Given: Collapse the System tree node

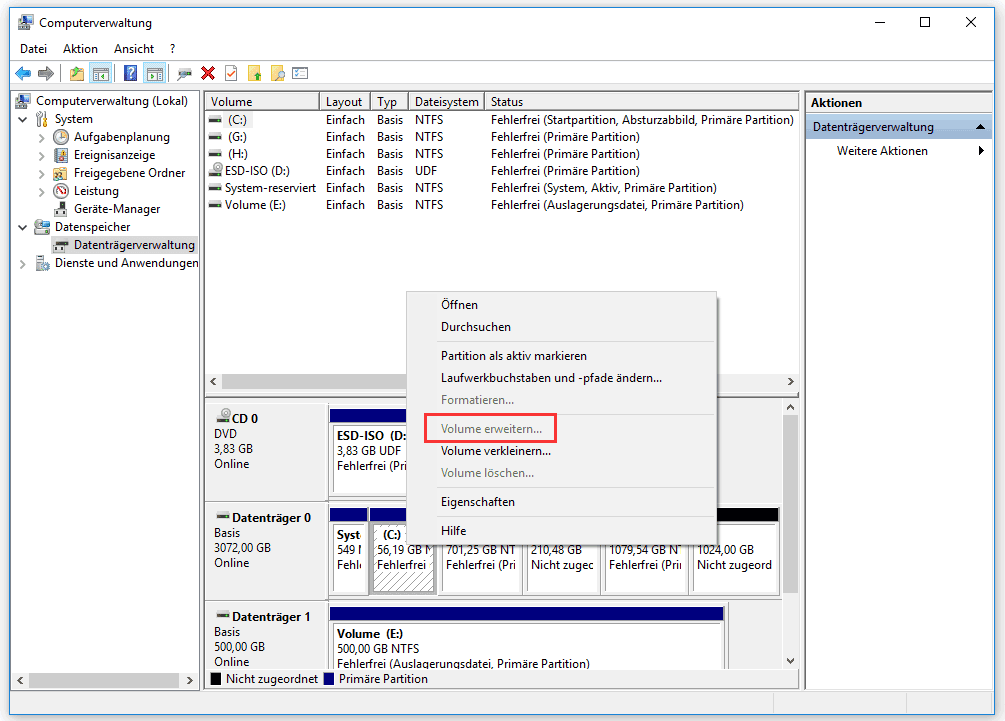Looking at the screenshot, I should [23, 119].
